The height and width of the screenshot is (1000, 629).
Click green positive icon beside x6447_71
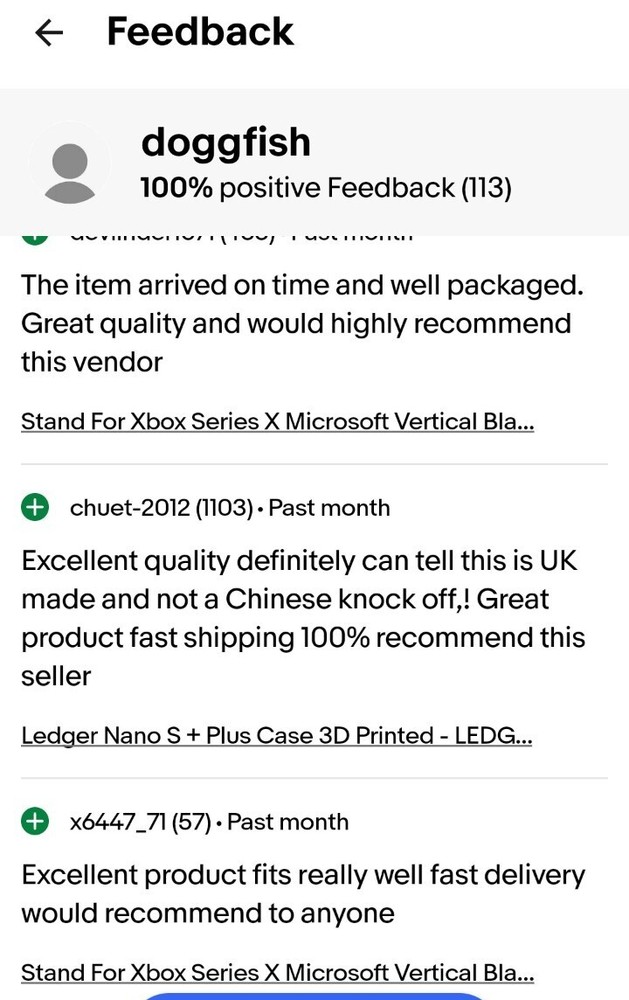click(35, 822)
